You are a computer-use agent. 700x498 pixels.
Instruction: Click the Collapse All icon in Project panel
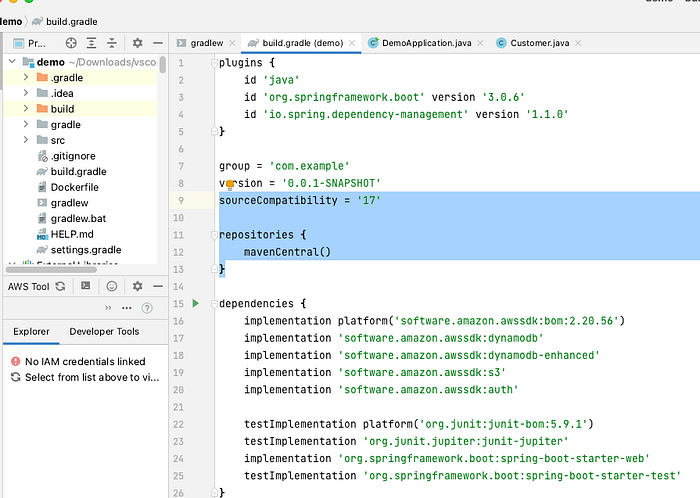112,43
